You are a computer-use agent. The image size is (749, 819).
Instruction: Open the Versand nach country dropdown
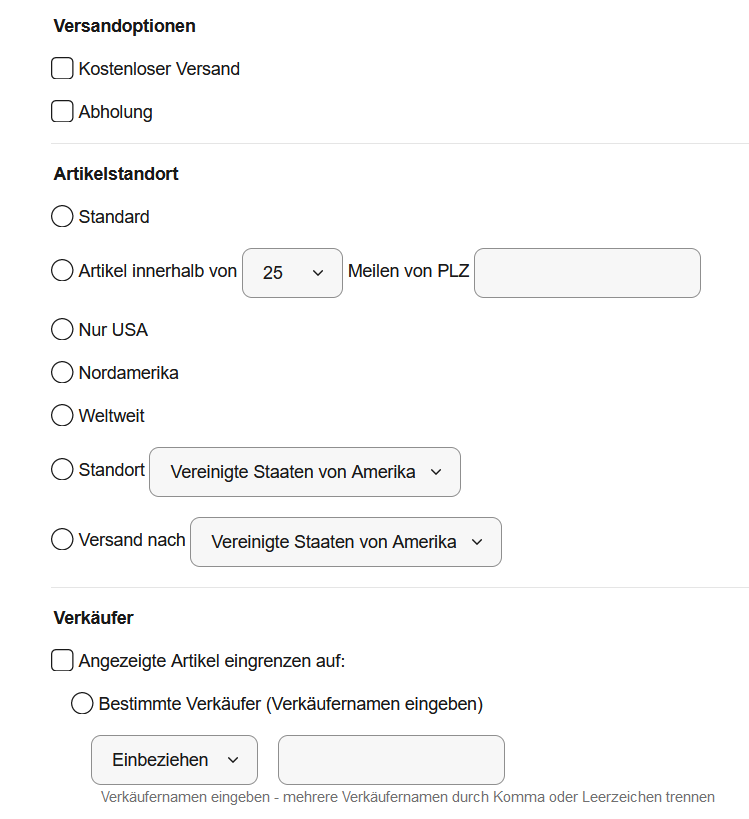click(346, 542)
